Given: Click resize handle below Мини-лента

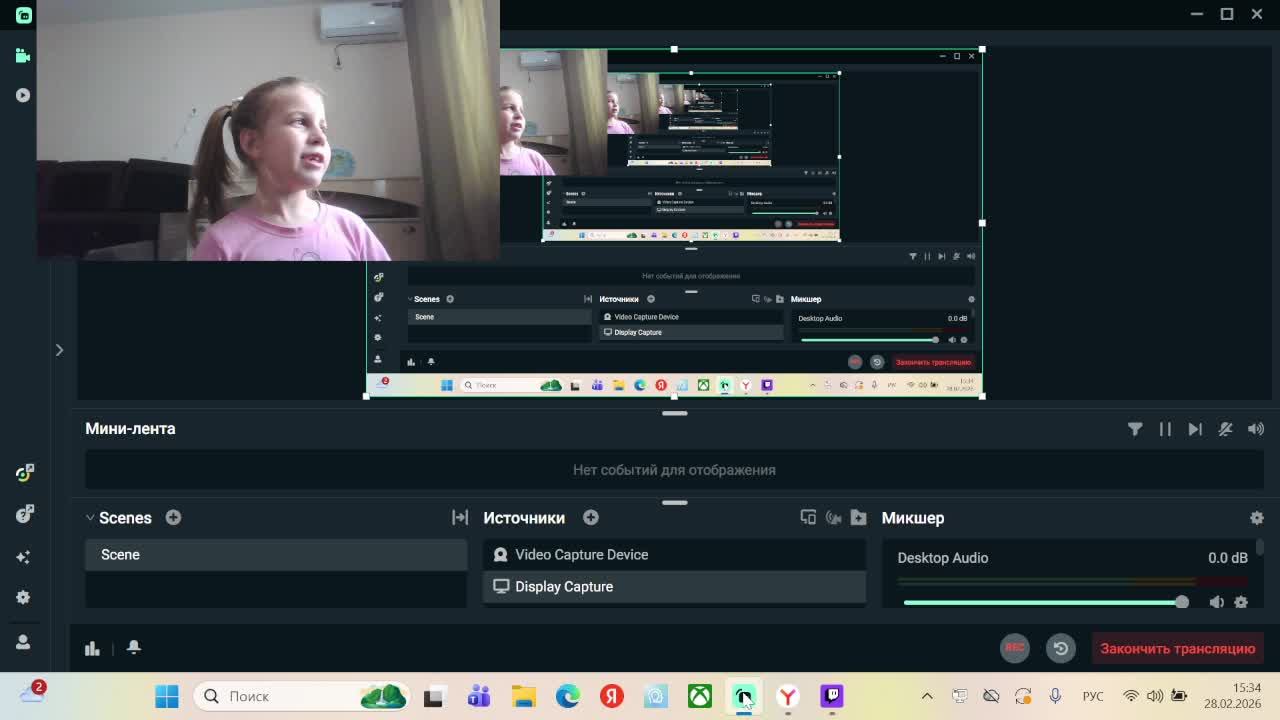Looking at the screenshot, I should [x=674, y=502].
